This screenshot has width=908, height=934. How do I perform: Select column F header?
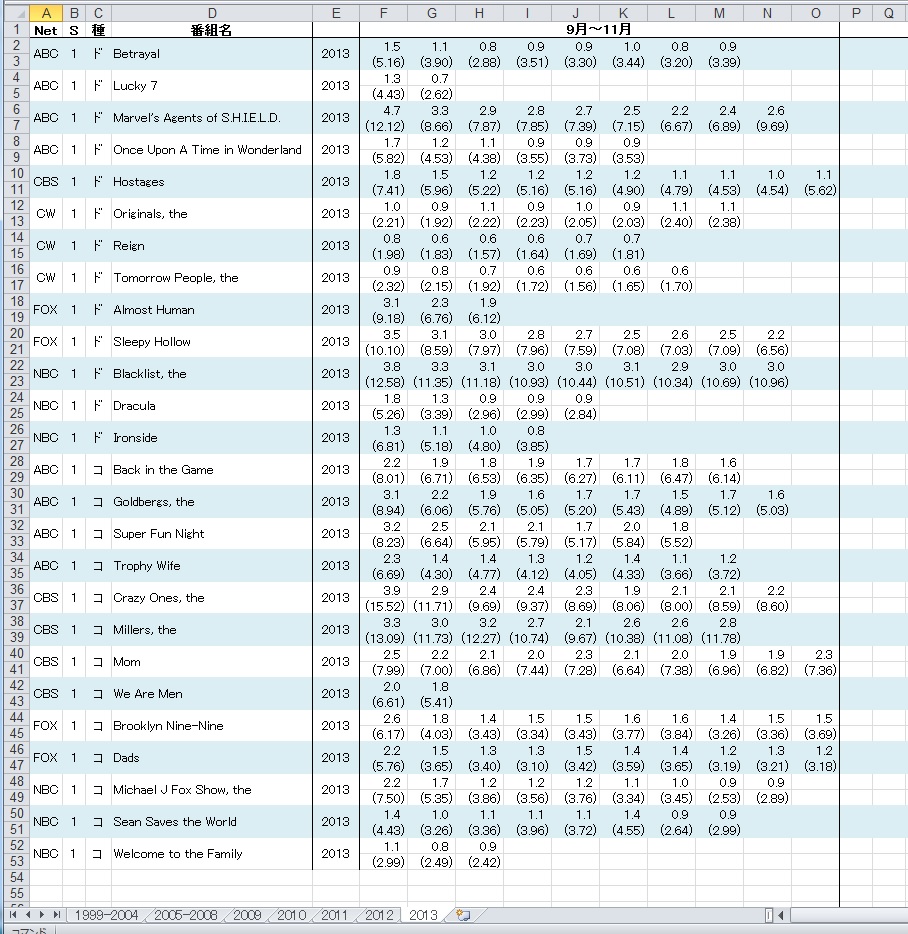pyautogui.click(x=384, y=13)
